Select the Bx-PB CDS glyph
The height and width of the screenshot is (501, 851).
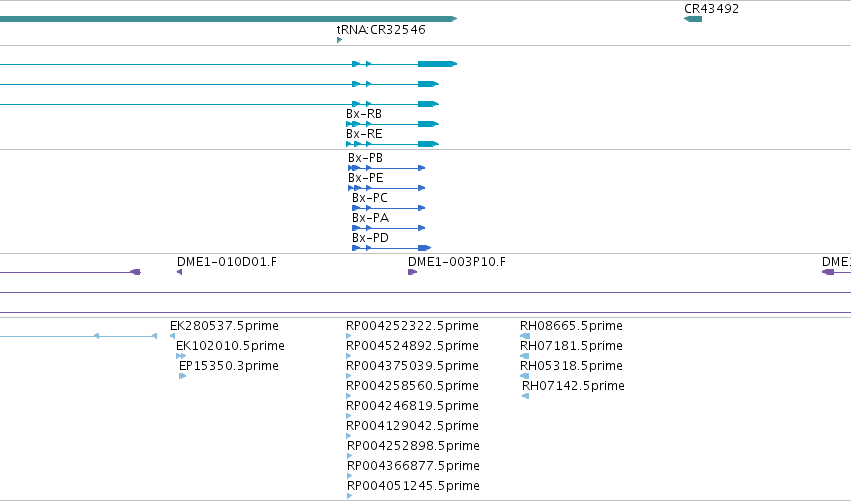point(386,168)
